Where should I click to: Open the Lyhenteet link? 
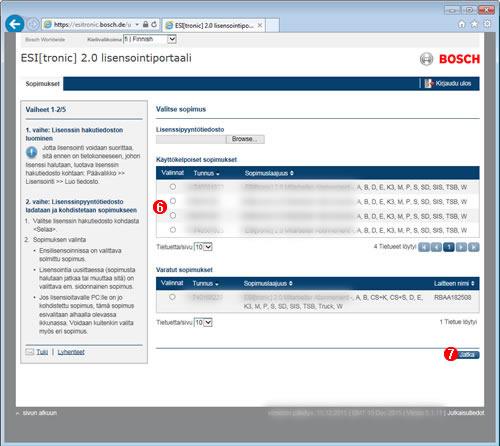[71, 352]
